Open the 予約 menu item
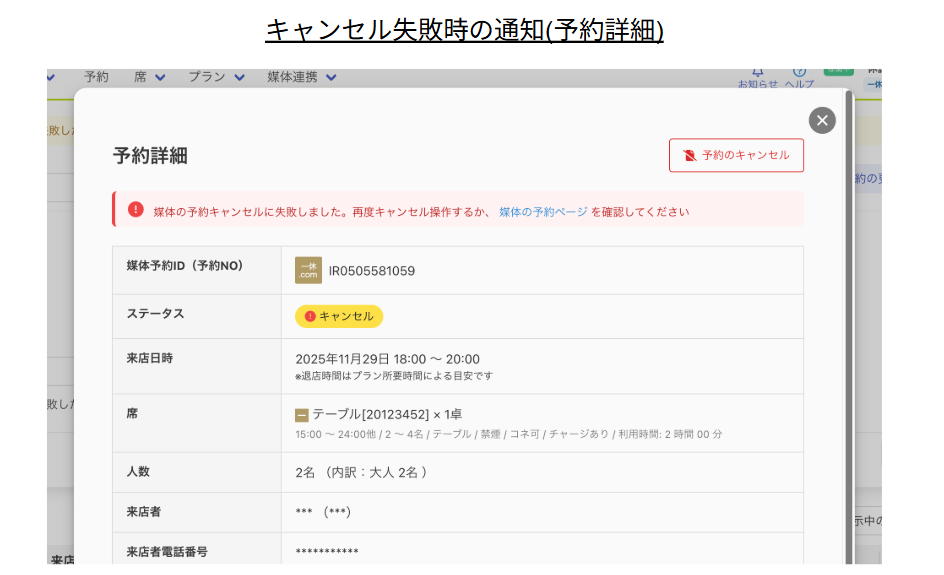This screenshot has height=575, width=944. pyautogui.click(x=96, y=77)
